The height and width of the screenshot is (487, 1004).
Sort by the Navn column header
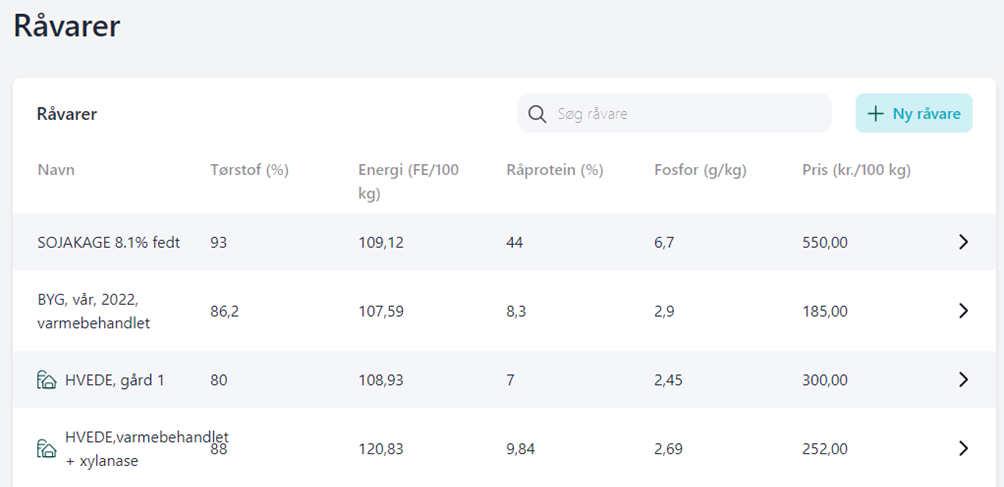tap(56, 170)
